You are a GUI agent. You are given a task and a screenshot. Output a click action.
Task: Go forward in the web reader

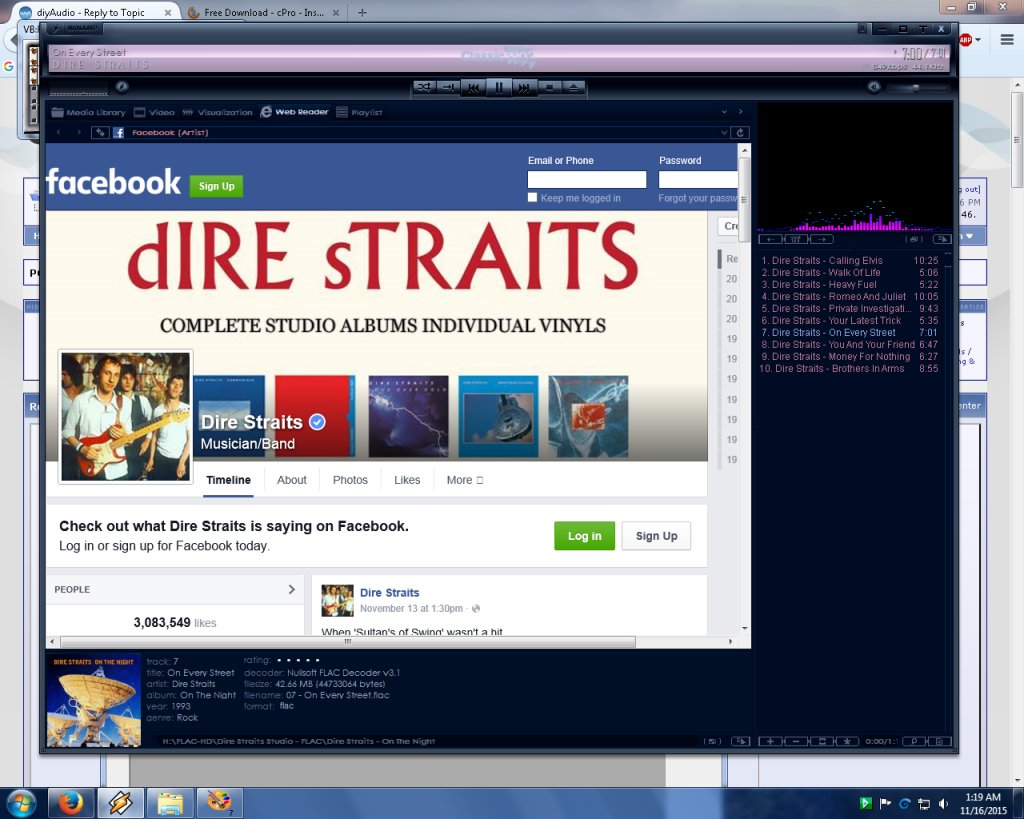click(x=79, y=133)
